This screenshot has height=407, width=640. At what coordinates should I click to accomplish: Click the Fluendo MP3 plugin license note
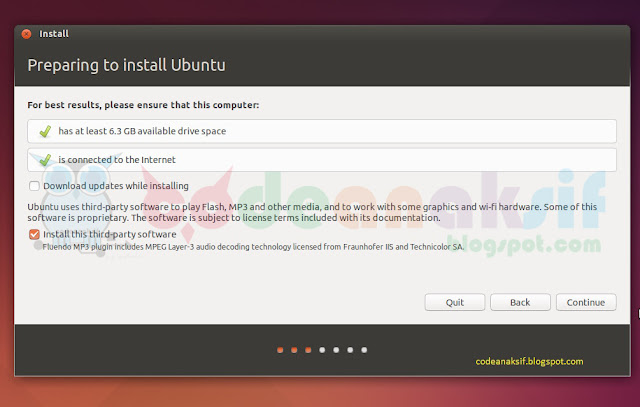click(253, 247)
